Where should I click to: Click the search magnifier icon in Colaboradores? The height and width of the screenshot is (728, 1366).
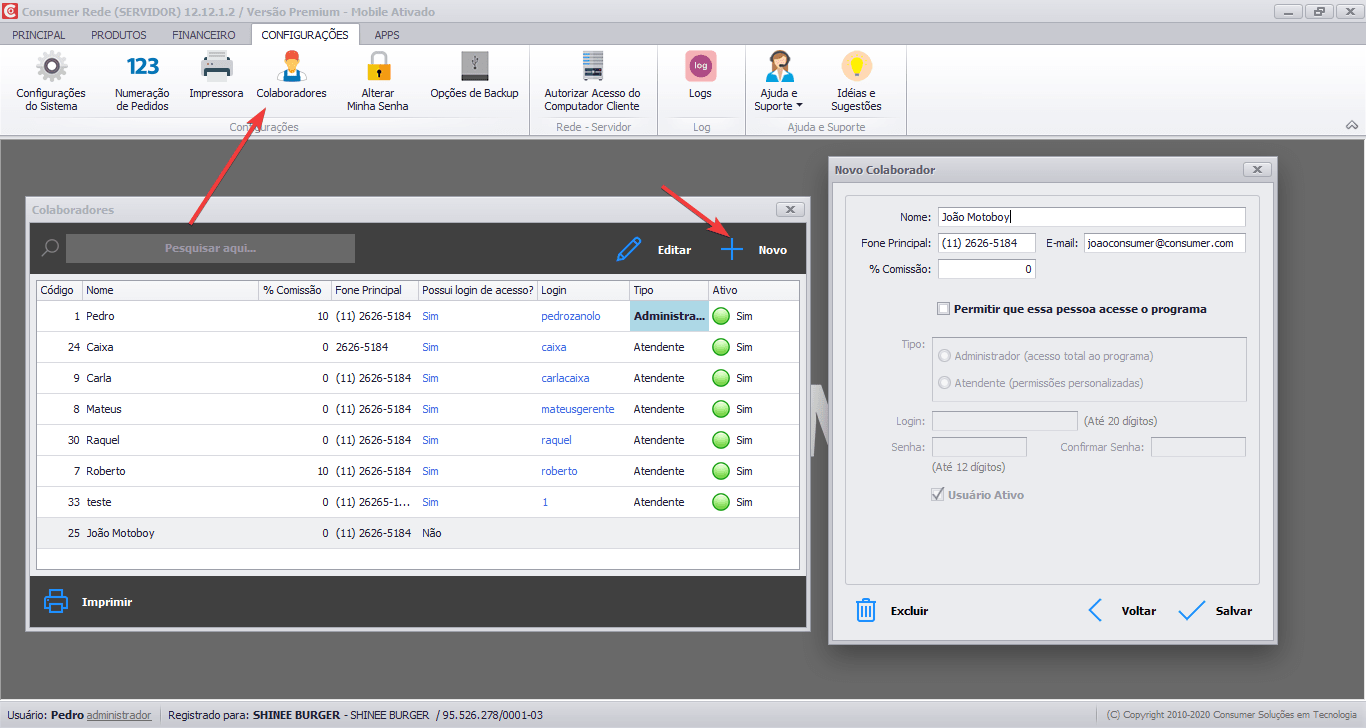tap(50, 248)
